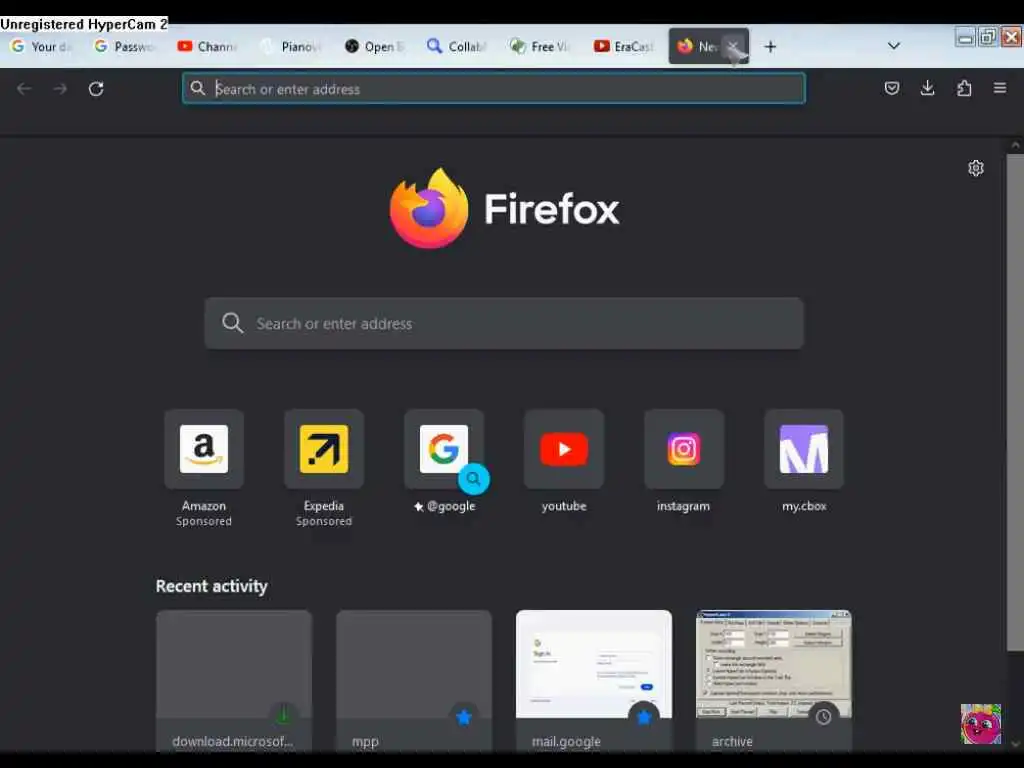Switch to the 'EraCast' tab

click(x=626, y=46)
